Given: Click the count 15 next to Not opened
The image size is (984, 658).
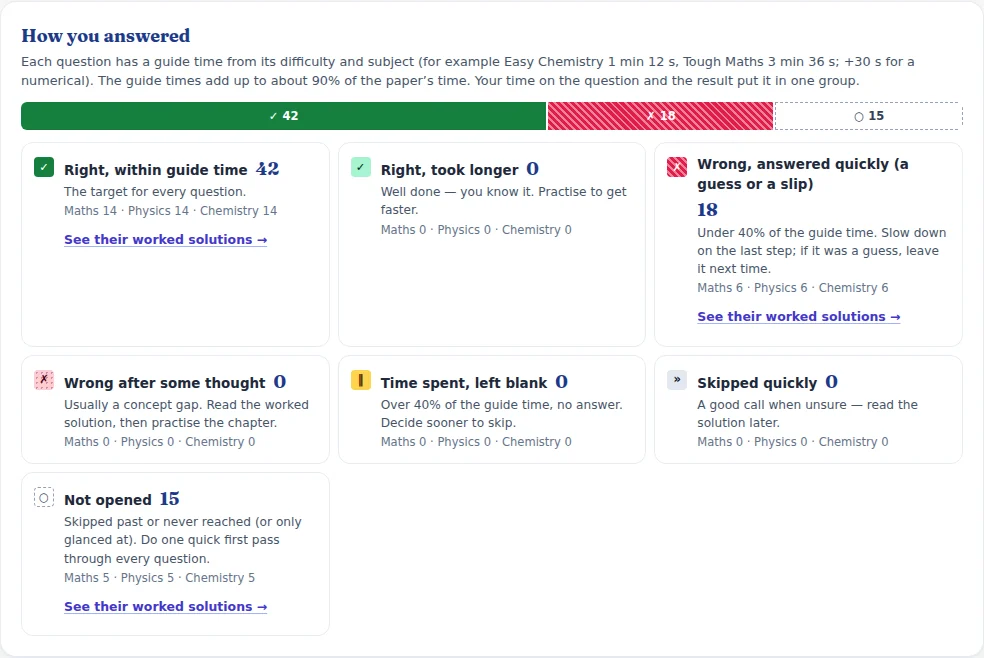Looking at the screenshot, I should click(x=169, y=499).
